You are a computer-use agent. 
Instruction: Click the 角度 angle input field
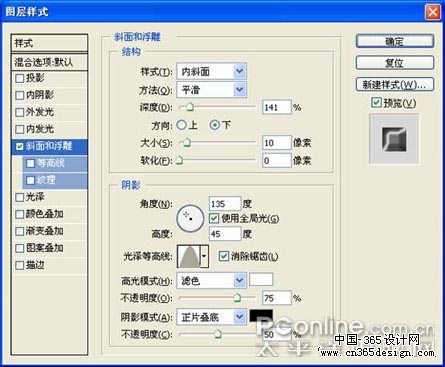(x=225, y=203)
